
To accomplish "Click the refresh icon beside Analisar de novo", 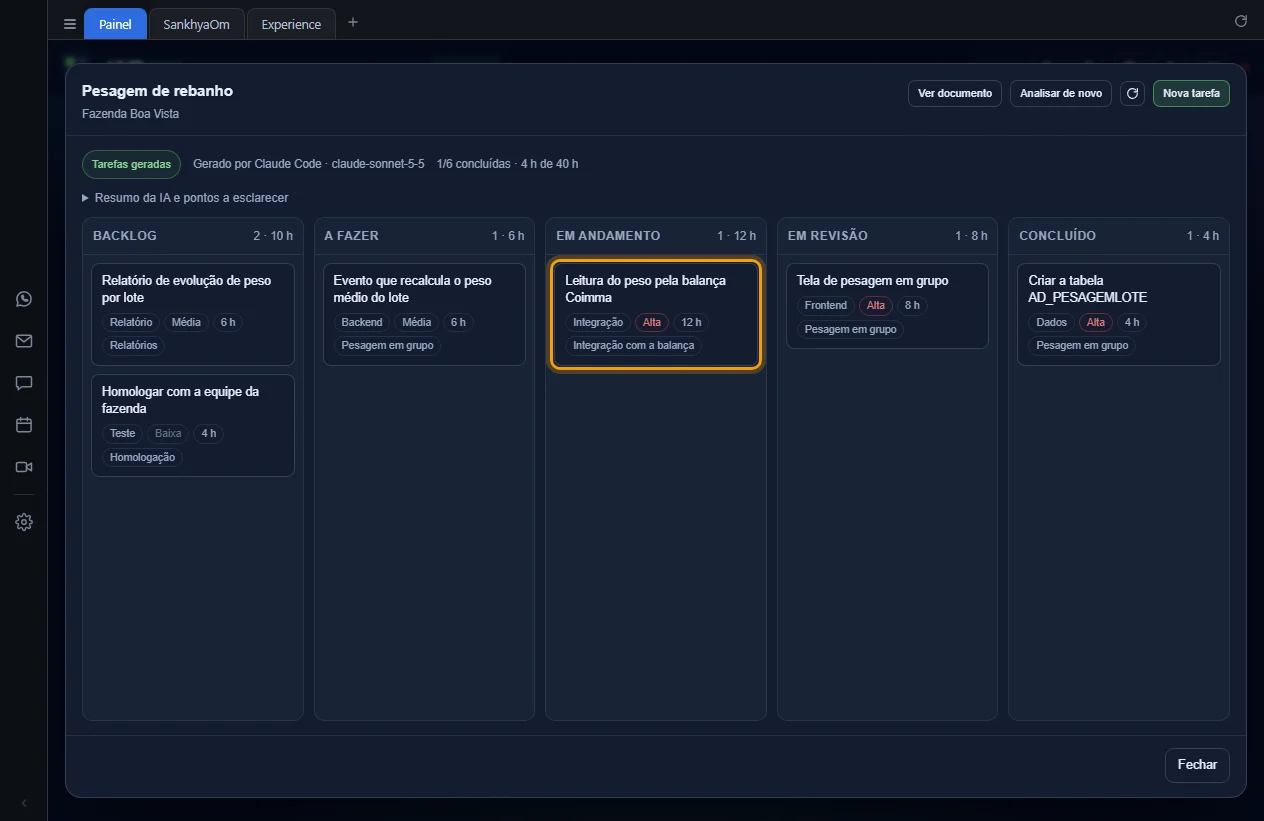I will coord(1132,94).
